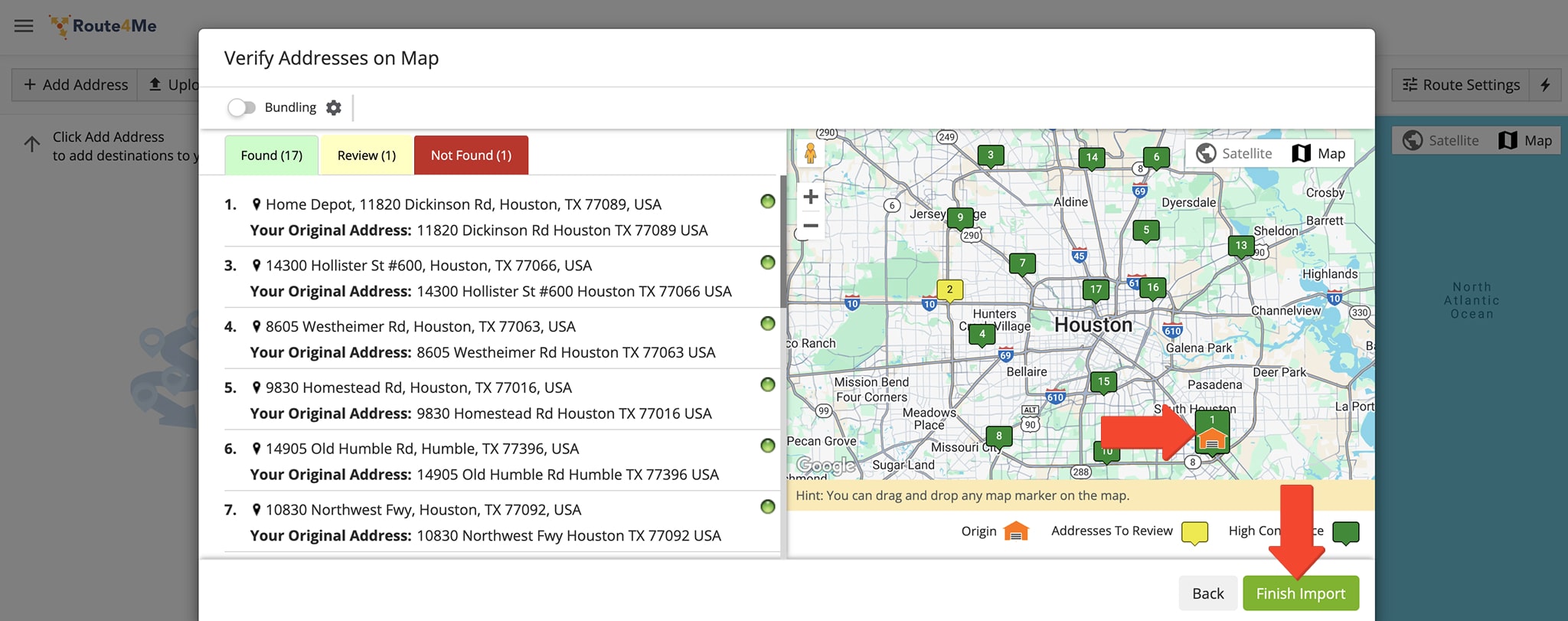1568x621 pixels.
Task: Click Add Address in background toolbar
Action: 75,85
